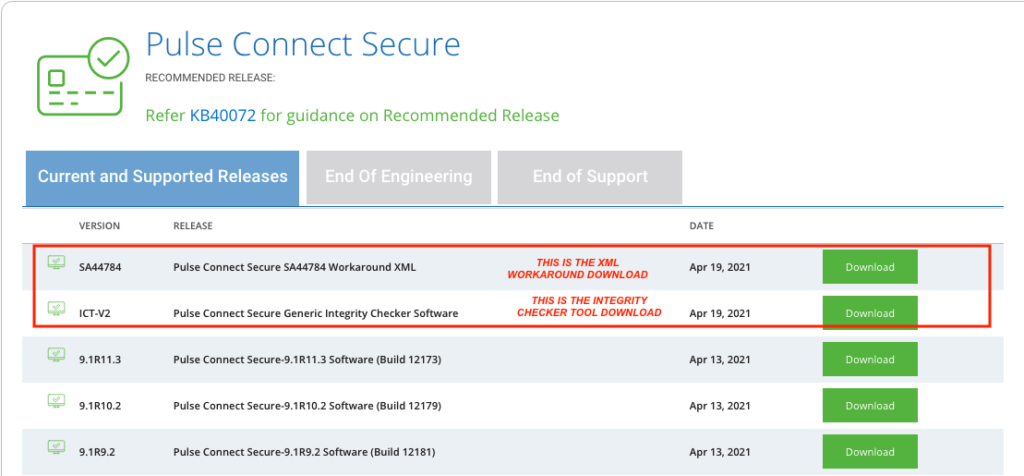Click the monitor icon beside 9.1R11.3
Screen dimensions: 1024x476
click(x=57, y=355)
